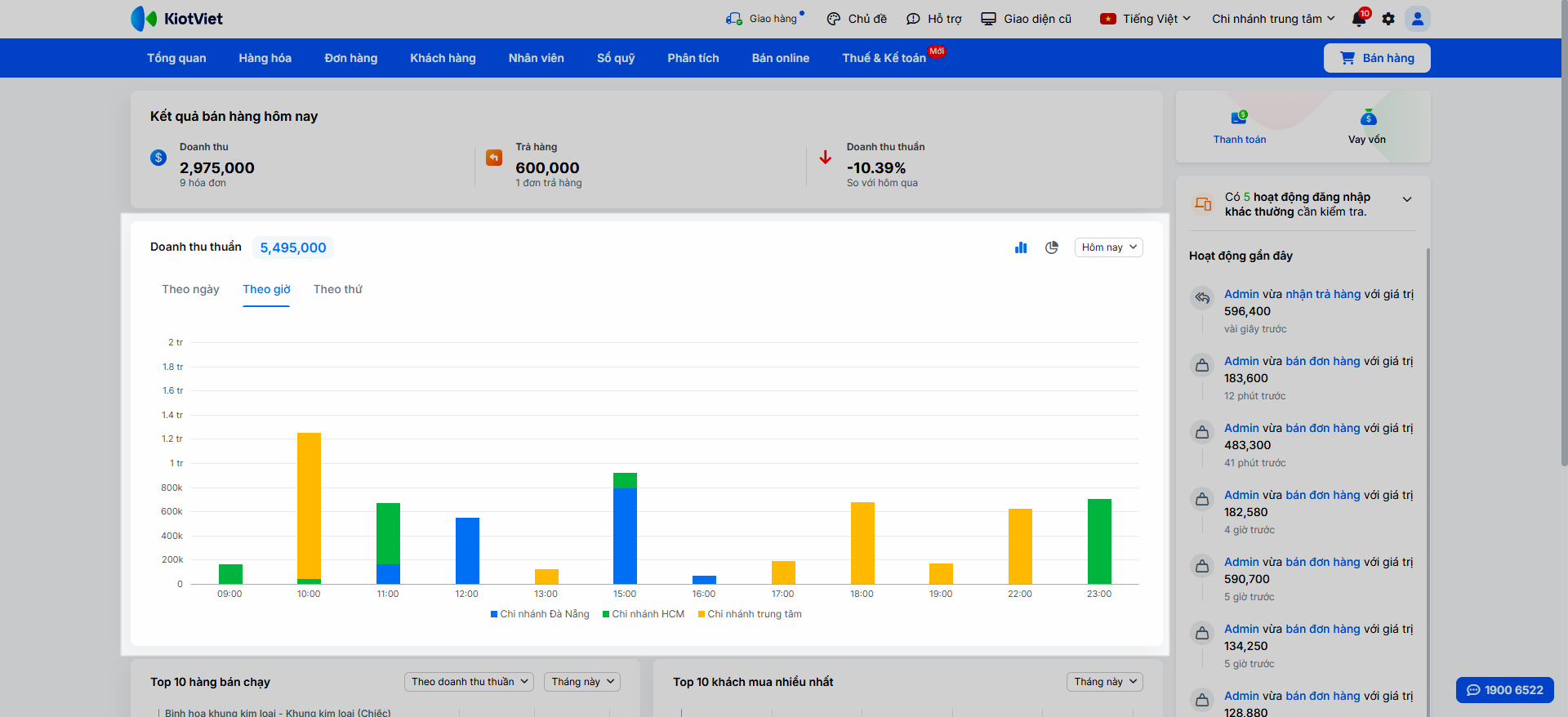Click the Bán hàng button

(x=1377, y=58)
